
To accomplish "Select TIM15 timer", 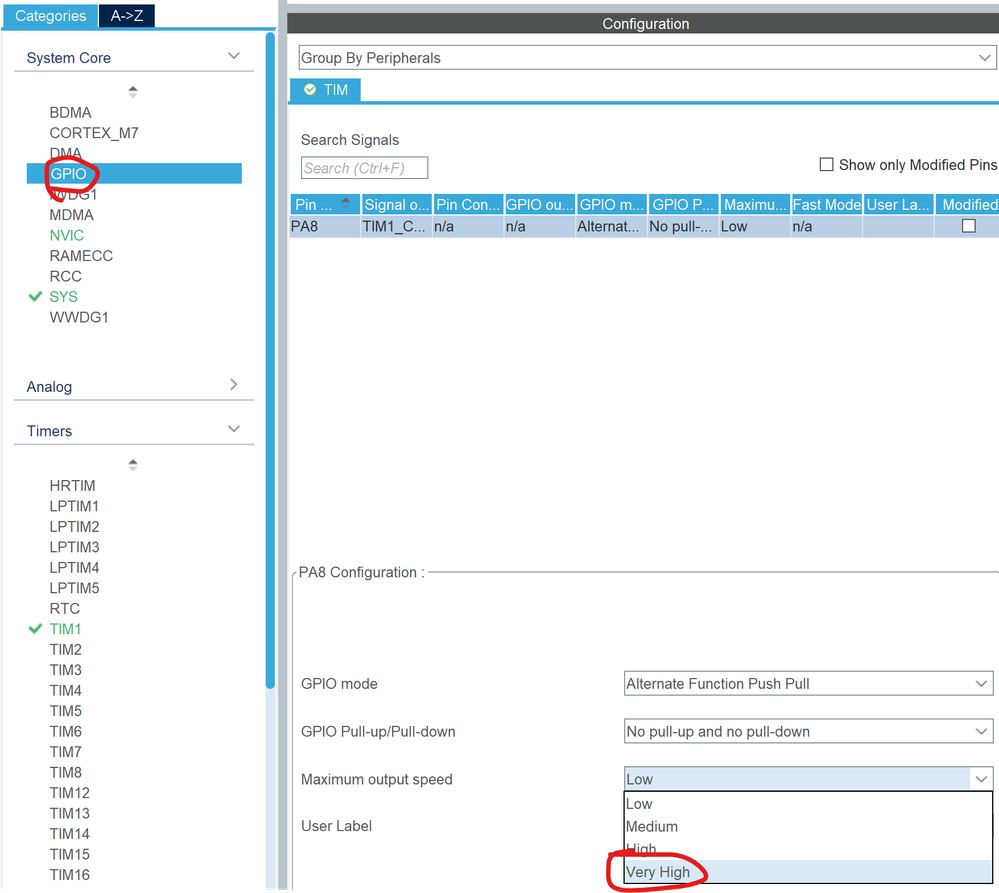I will tap(69, 854).
